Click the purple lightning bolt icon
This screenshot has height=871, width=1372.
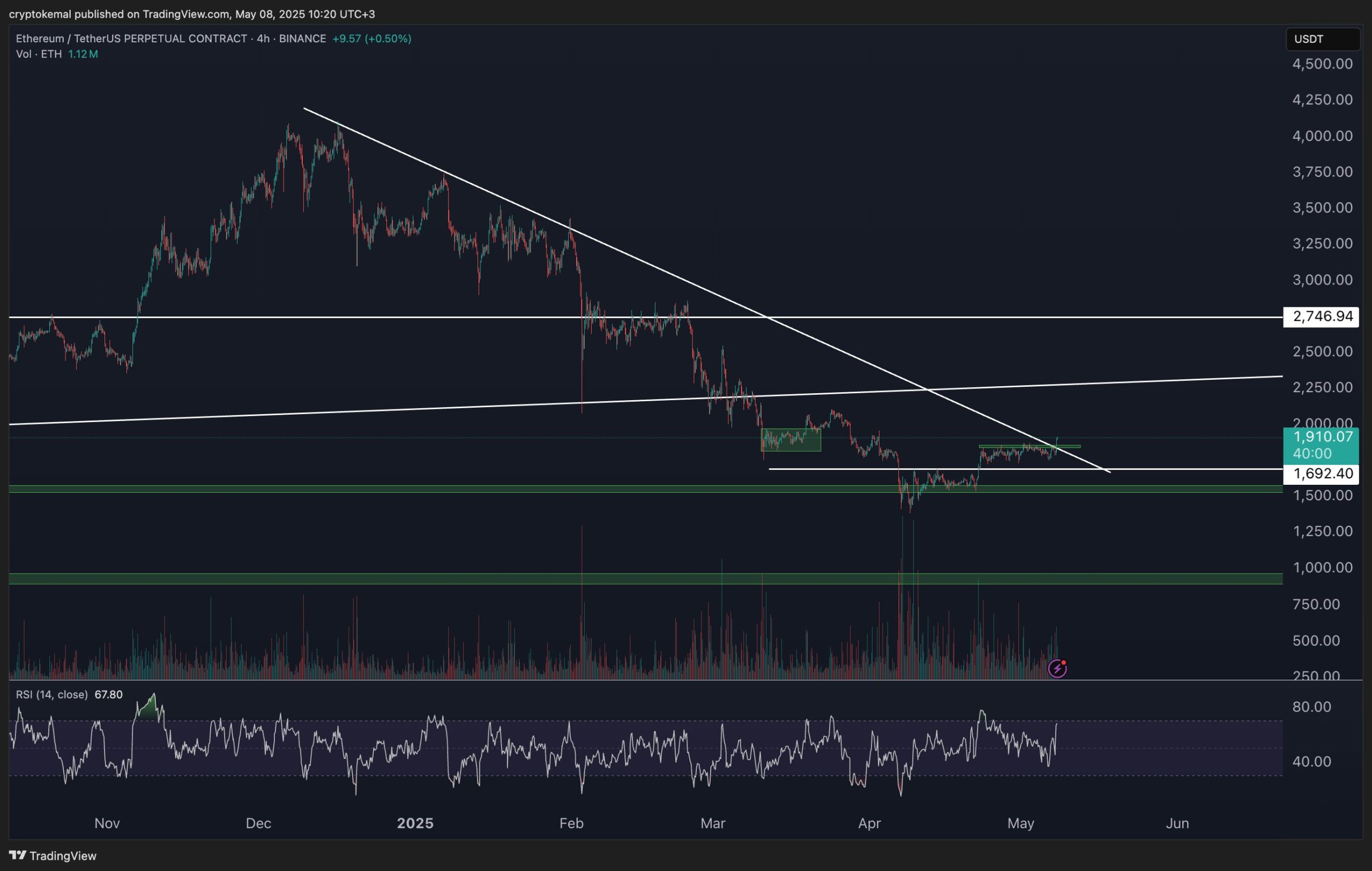coord(1057,668)
